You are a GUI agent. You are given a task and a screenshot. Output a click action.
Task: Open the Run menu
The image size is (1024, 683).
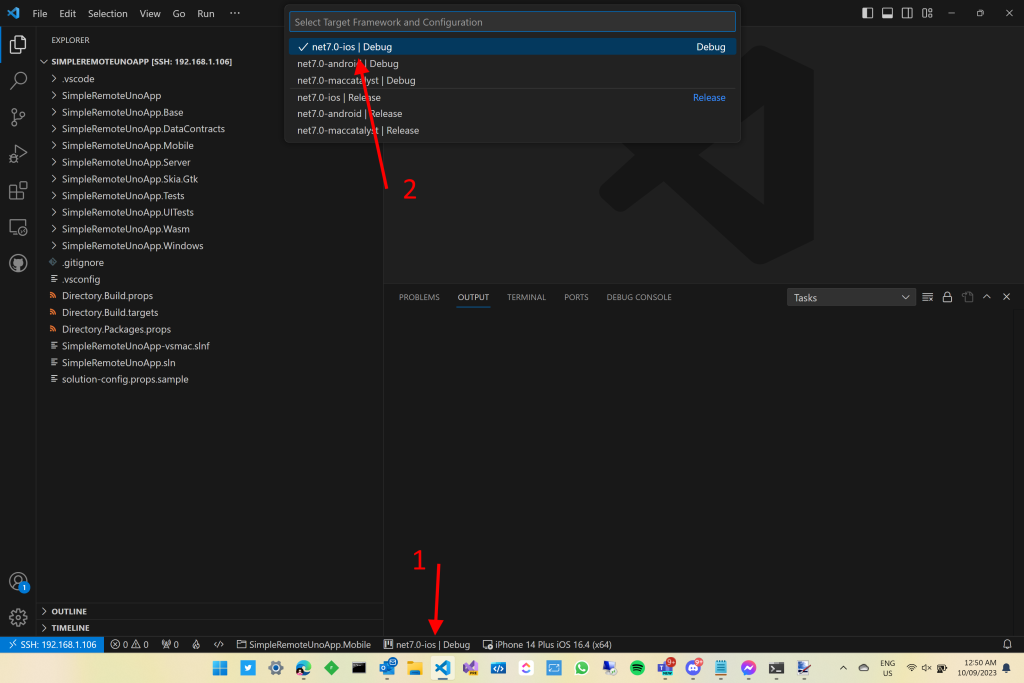point(205,13)
